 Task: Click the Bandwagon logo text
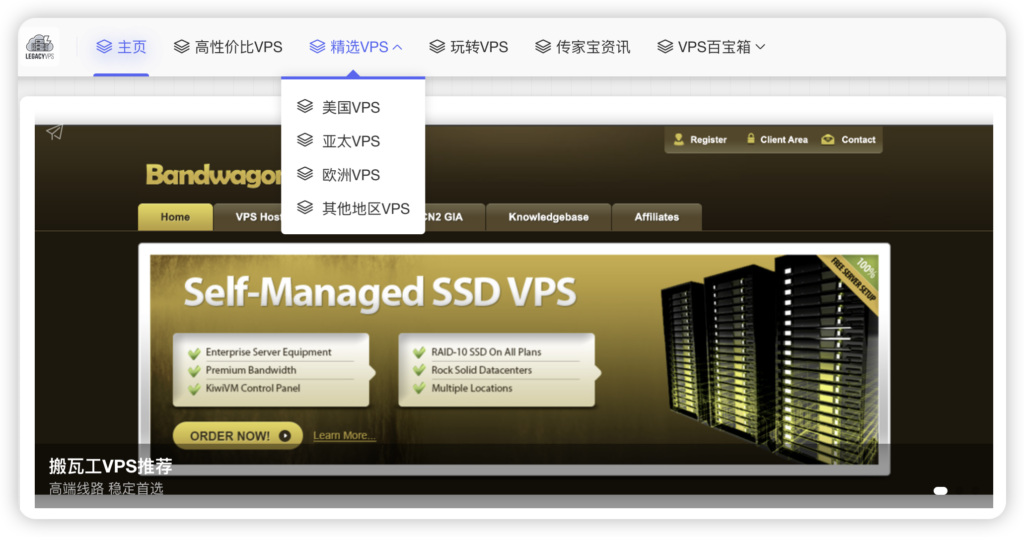coord(214,175)
